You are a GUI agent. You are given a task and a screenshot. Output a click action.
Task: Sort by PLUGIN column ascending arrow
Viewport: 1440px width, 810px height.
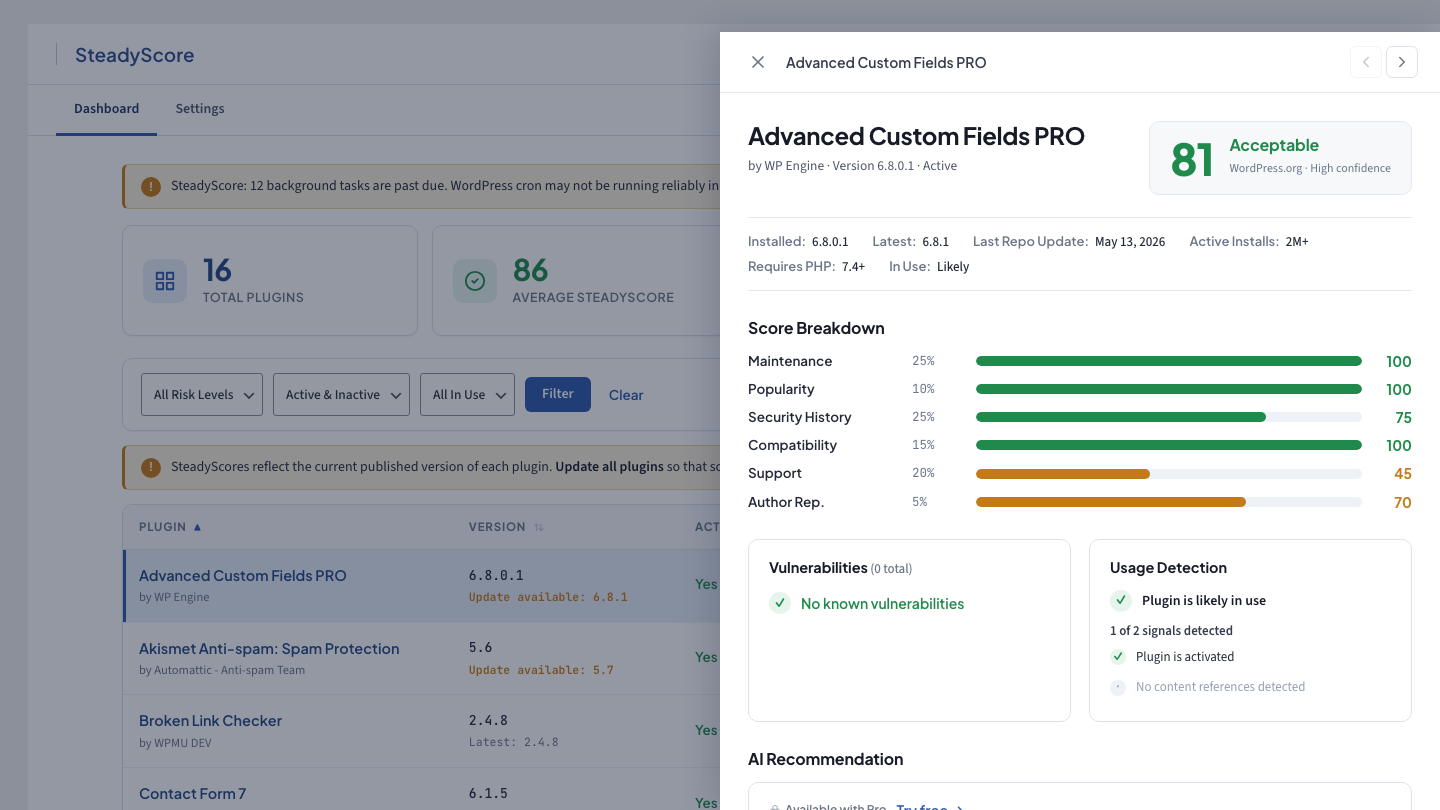click(197, 527)
